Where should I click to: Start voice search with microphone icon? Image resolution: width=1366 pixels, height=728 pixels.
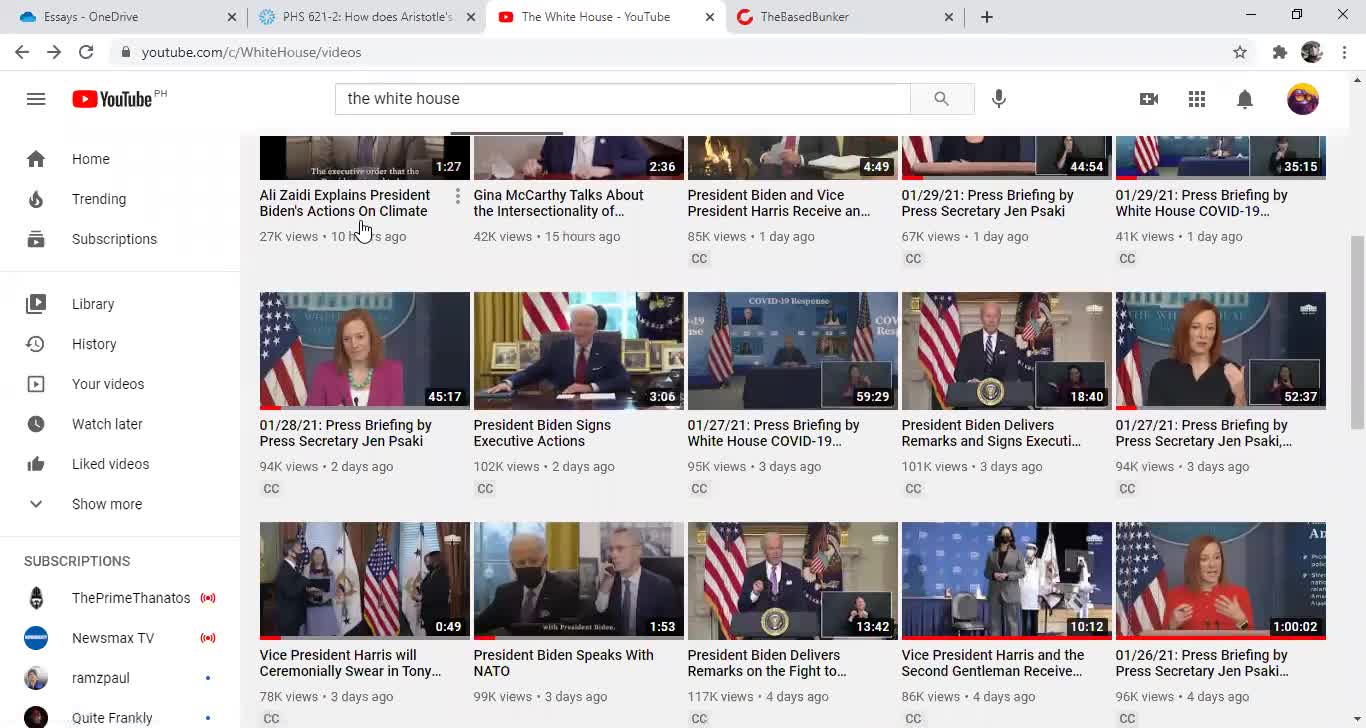click(999, 99)
